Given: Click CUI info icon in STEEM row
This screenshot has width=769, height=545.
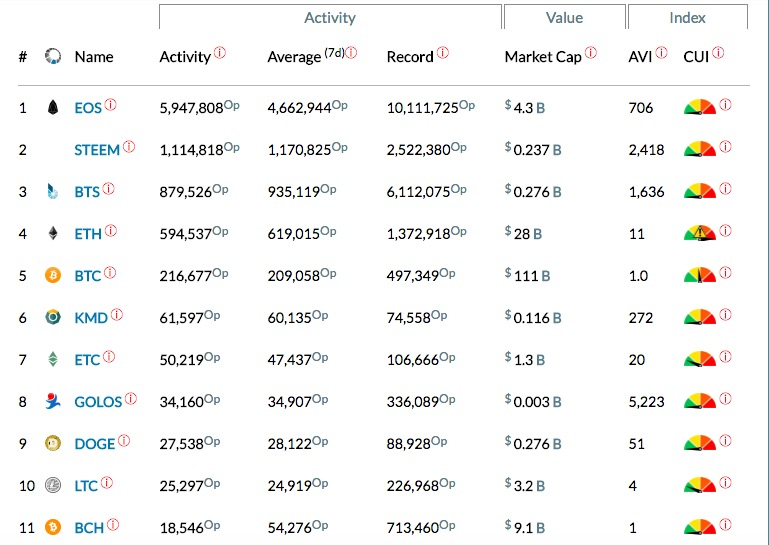Looking at the screenshot, I should pos(725,146).
